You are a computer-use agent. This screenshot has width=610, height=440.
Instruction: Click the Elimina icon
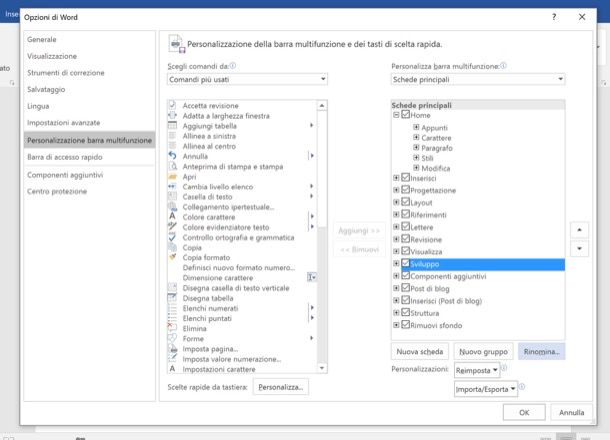pyautogui.click(x=172, y=328)
